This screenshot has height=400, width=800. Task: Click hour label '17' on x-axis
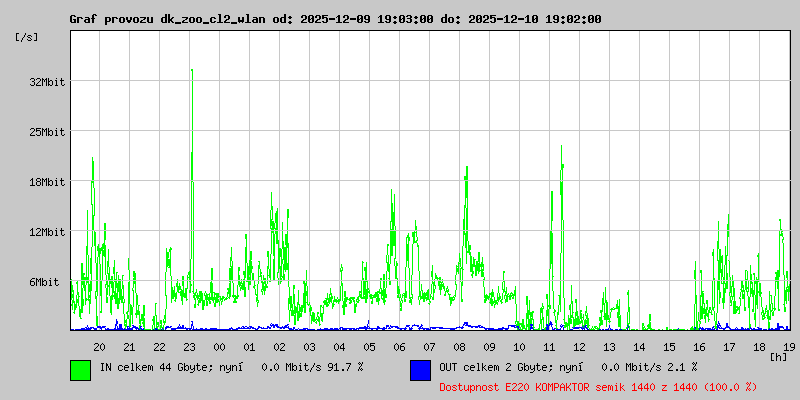(x=729, y=347)
